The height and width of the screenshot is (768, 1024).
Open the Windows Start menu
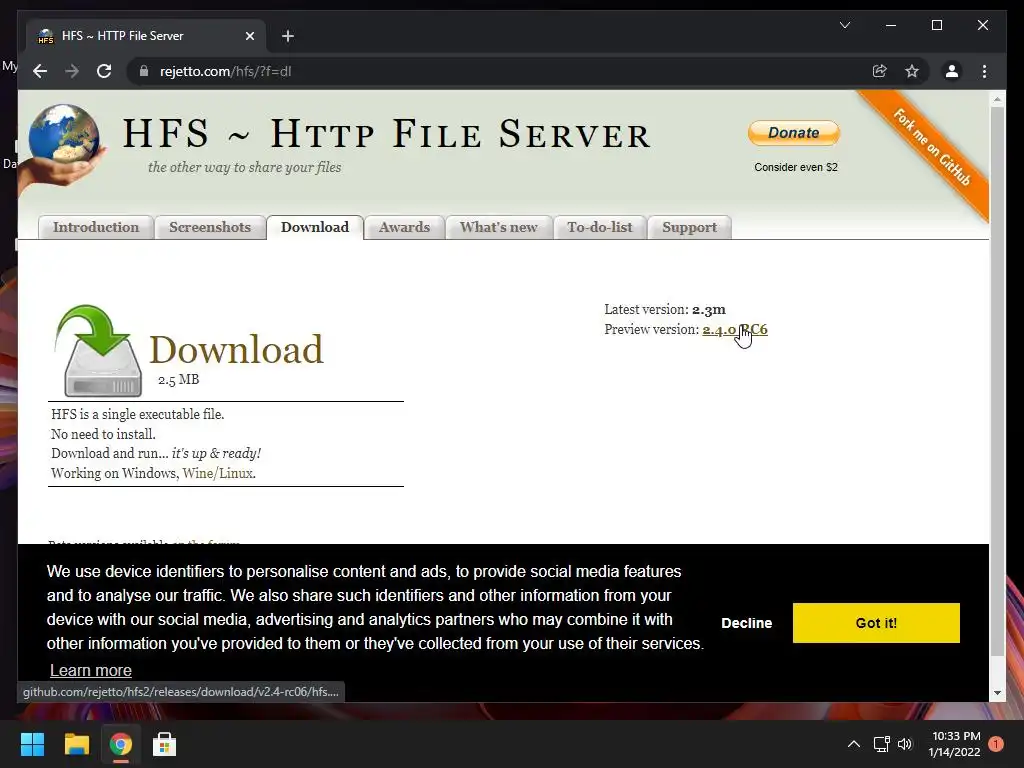[x=32, y=744]
